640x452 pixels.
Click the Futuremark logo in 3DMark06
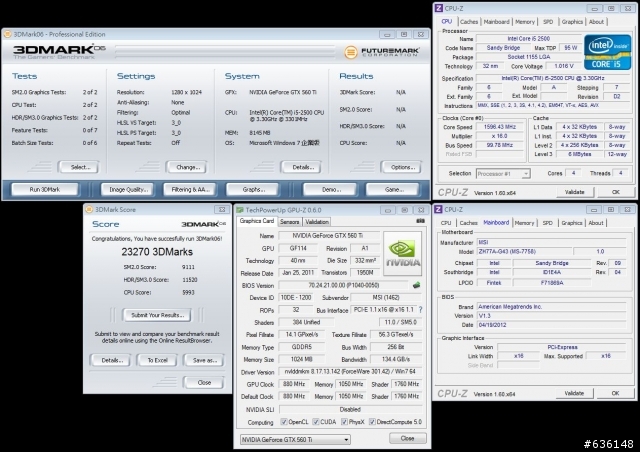pos(381,52)
